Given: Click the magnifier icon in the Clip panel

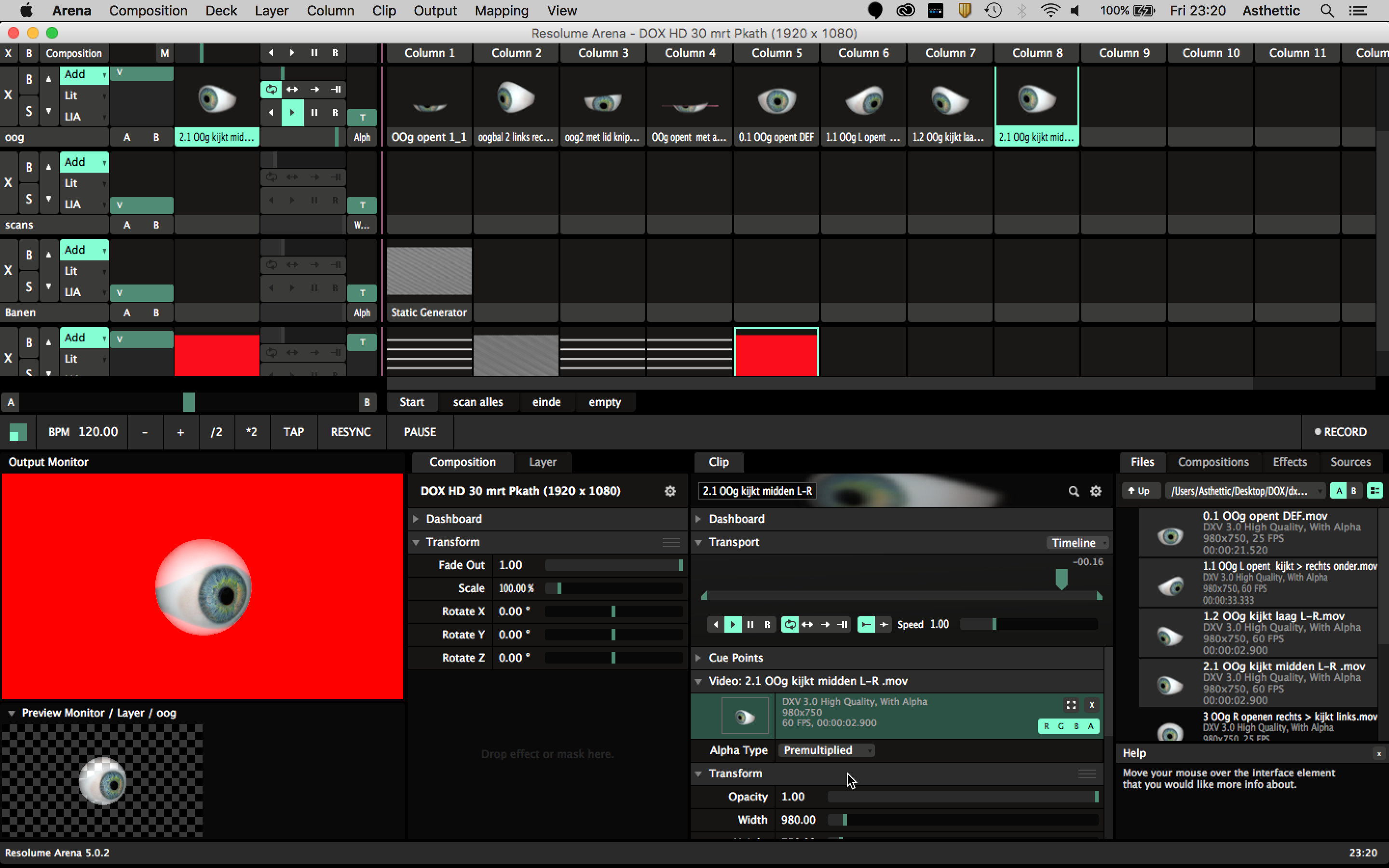Looking at the screenshot, I should coord(1073,491).
